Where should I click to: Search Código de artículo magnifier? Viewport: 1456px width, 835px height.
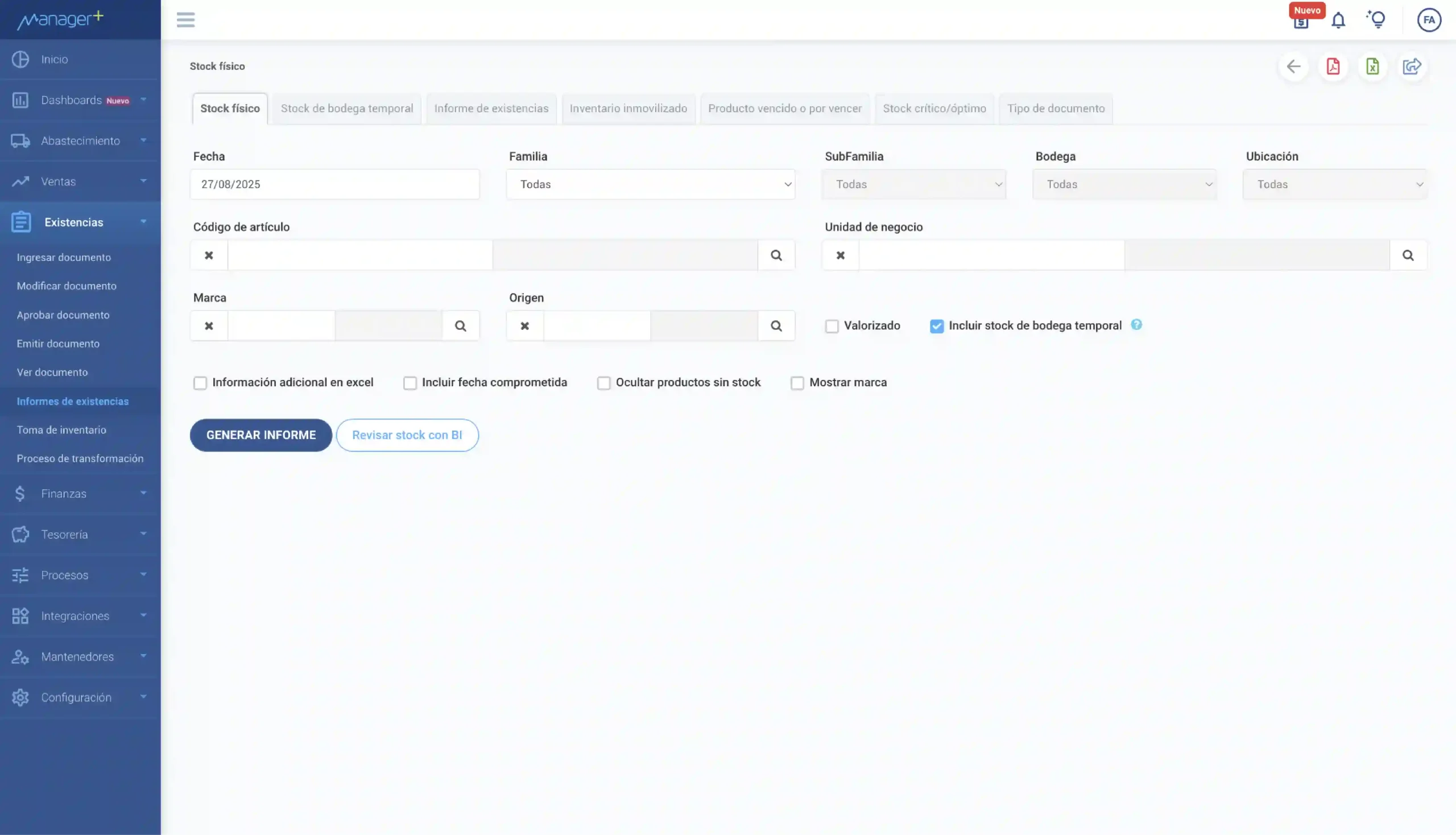tap(776, 255)
